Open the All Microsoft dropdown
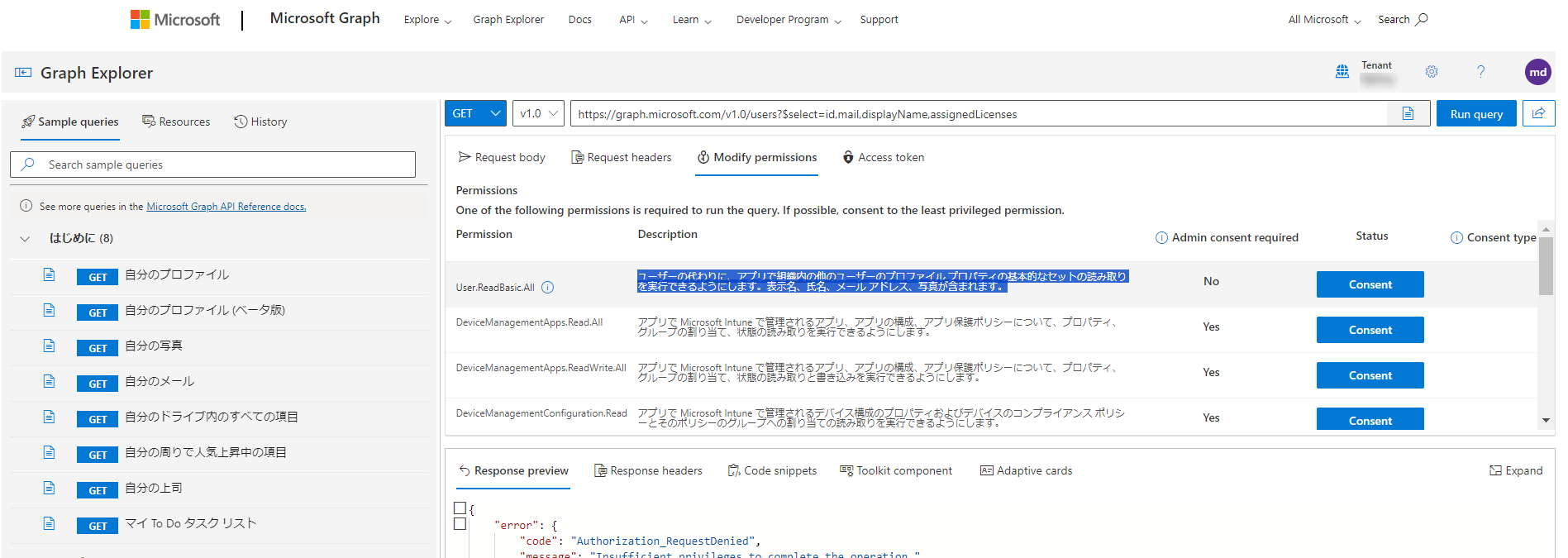The width and height of the screenshot is (1568, 558). 1324,20
